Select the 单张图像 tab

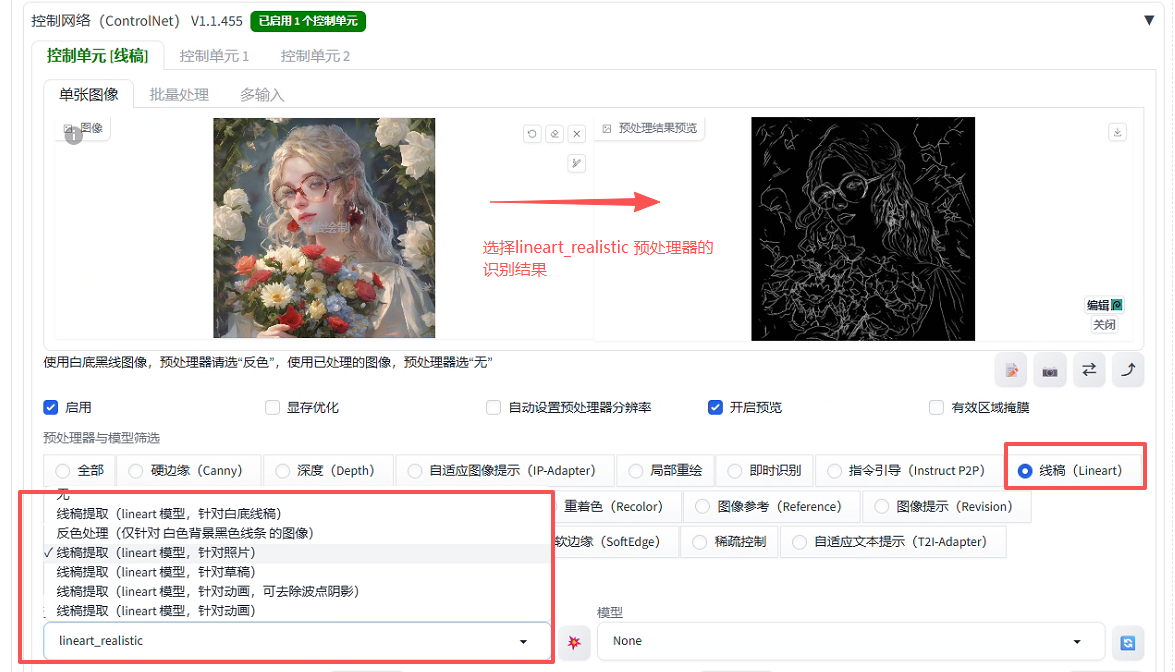88,94
